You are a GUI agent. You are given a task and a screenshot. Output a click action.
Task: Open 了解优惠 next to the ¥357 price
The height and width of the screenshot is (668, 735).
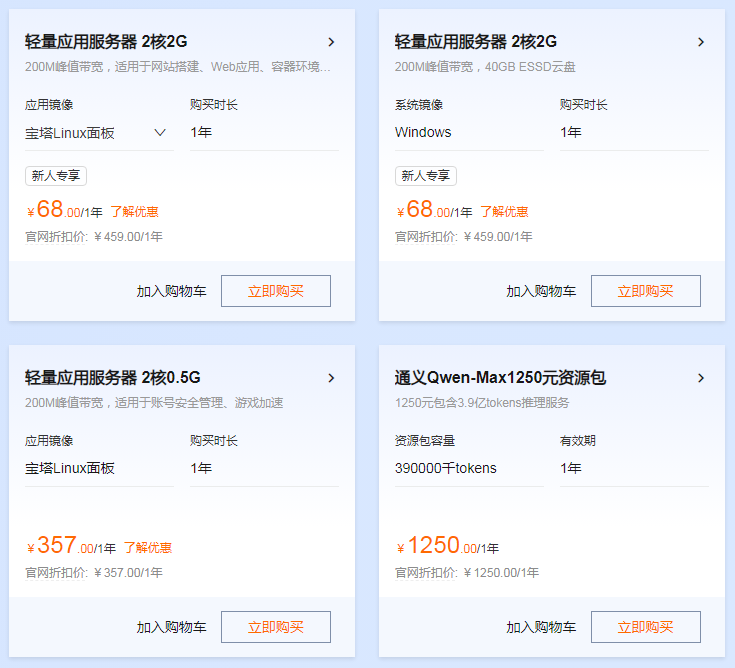pos(147,548)
